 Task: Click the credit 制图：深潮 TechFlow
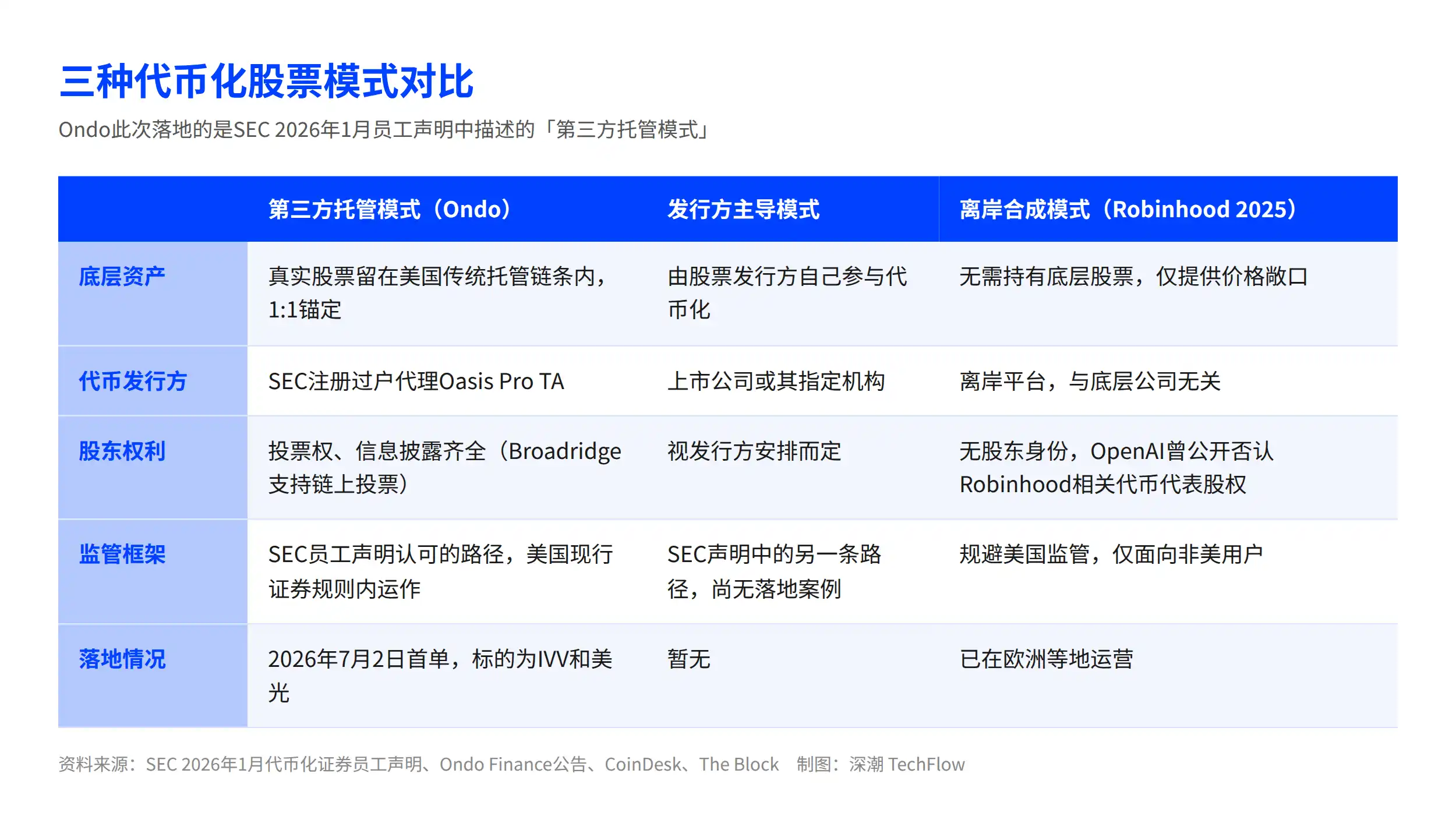[881, 764]
